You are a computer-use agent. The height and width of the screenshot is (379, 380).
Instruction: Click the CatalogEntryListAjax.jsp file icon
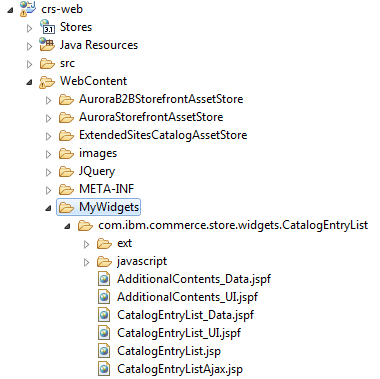coord(104,369)
